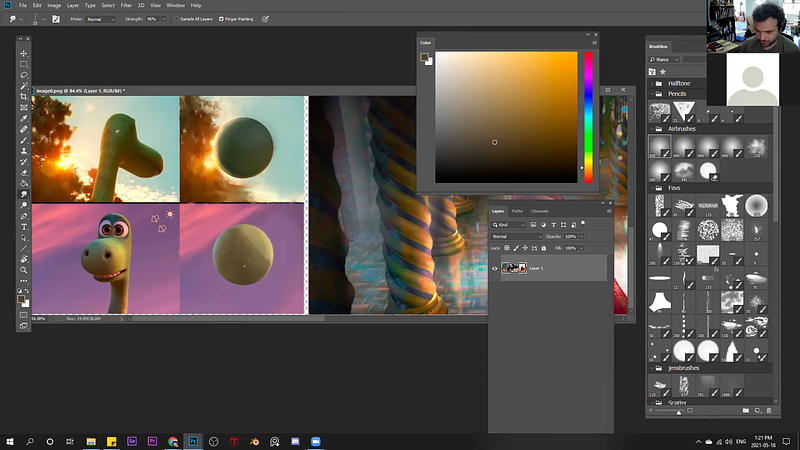Lock all layer attributes
Viewport: 800px width, 450px height.
(544, 248)
